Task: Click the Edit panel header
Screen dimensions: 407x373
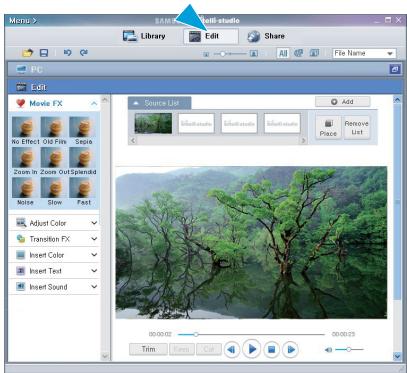Action: 205,87
